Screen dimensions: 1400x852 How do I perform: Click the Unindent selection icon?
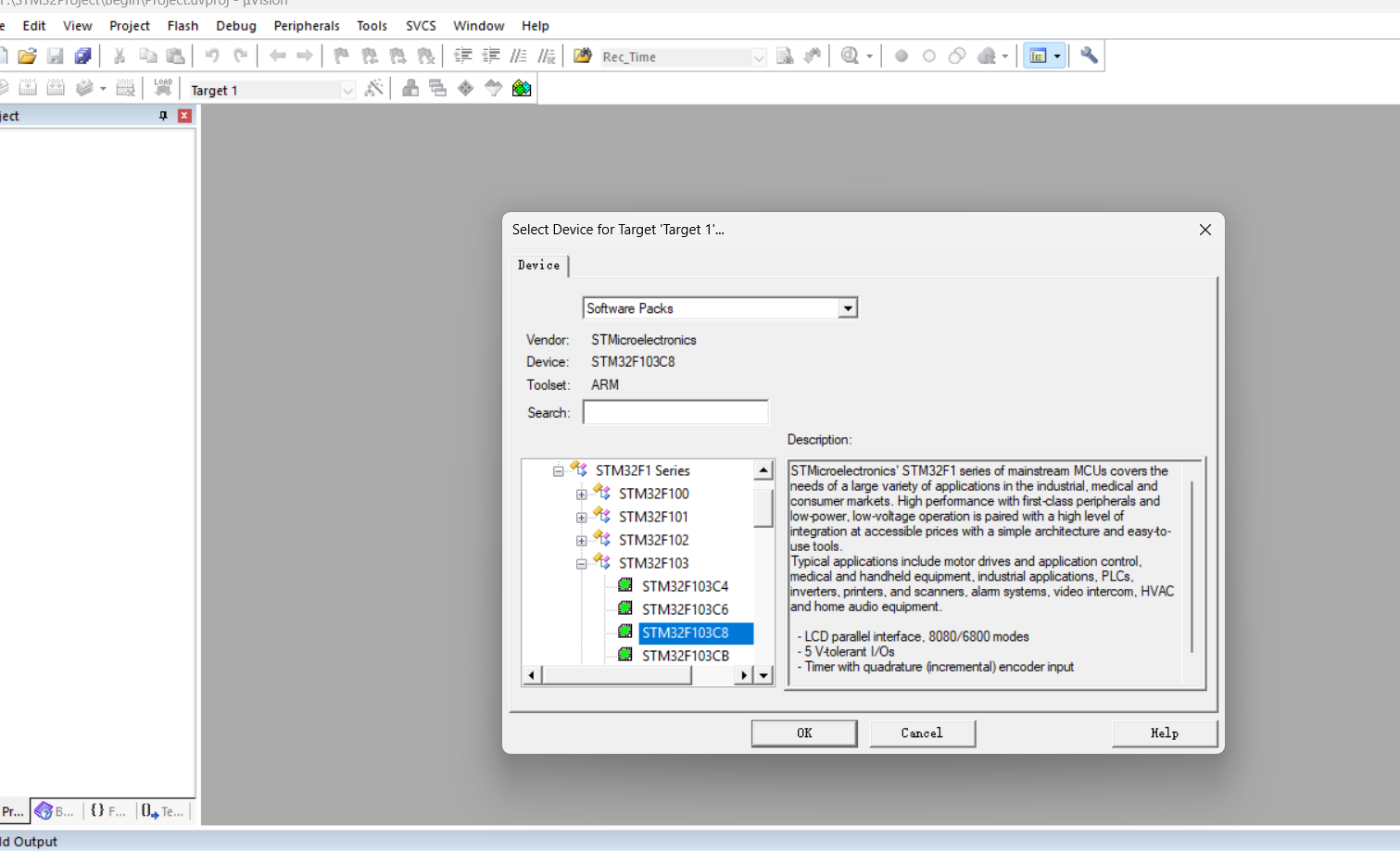click(491, 56)
